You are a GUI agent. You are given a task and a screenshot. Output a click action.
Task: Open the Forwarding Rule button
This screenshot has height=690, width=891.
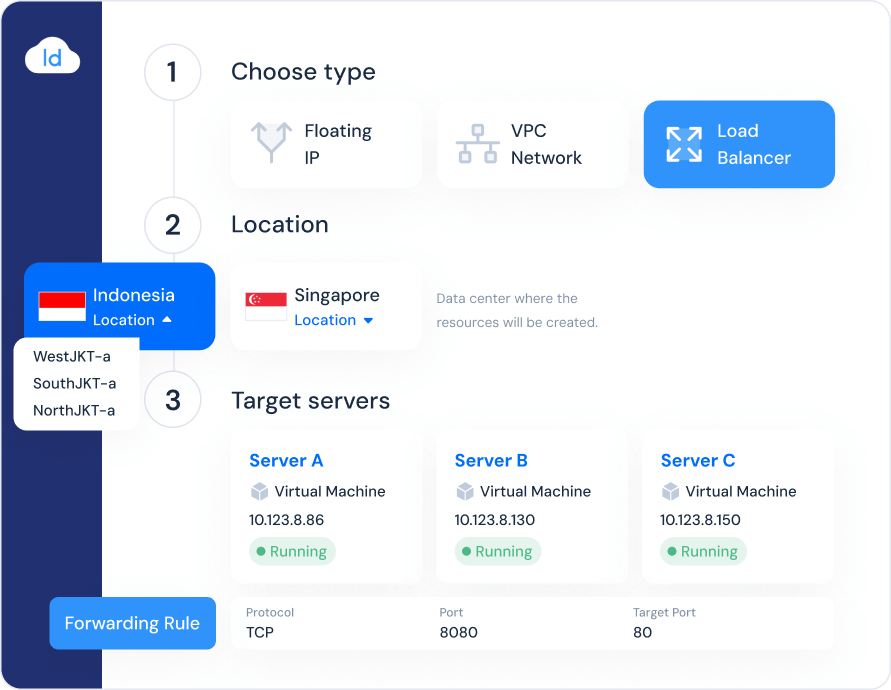[x=132, y=623]
